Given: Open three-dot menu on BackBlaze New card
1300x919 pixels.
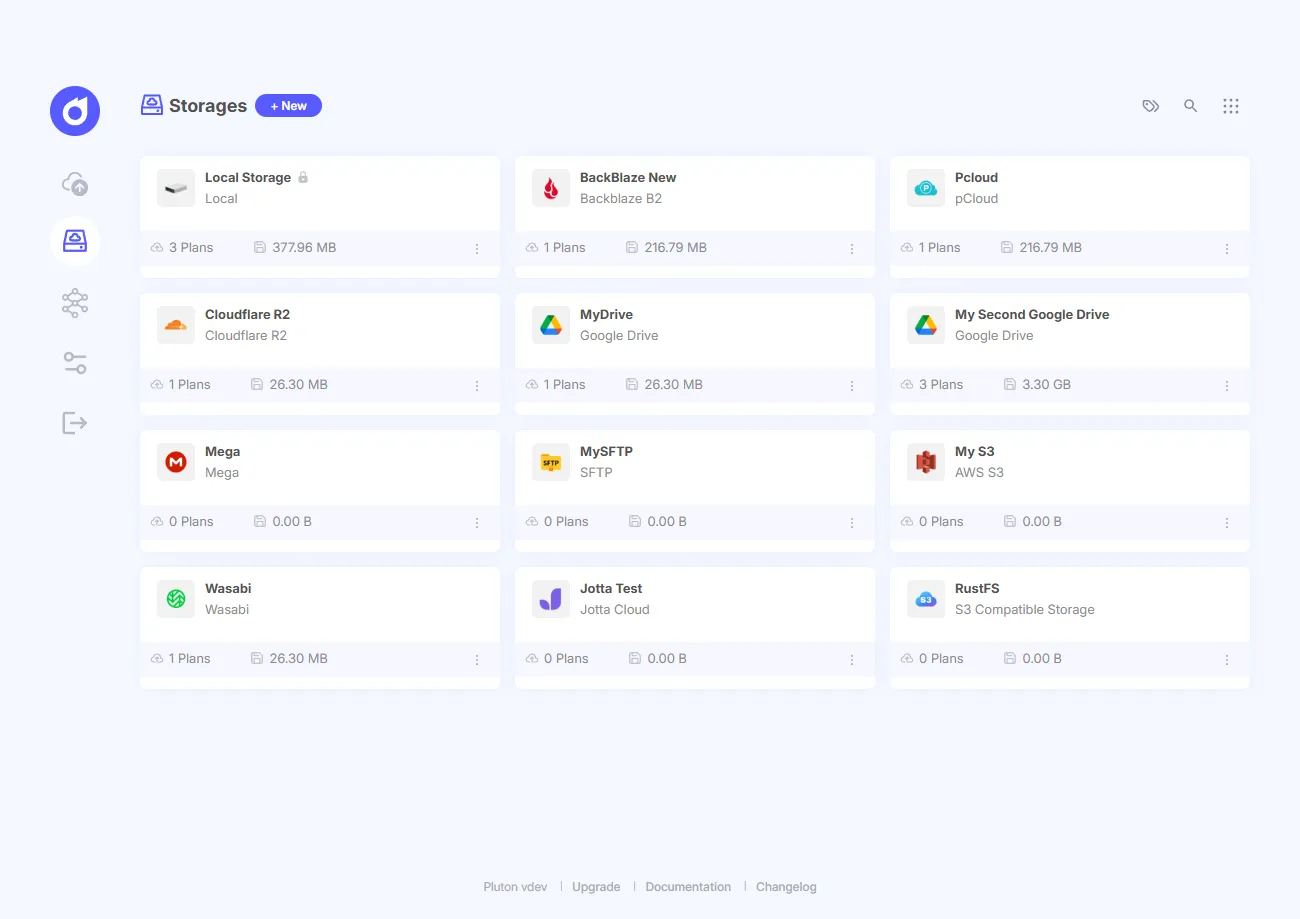Looking at the screenshot, I should (x=852, y=248).
